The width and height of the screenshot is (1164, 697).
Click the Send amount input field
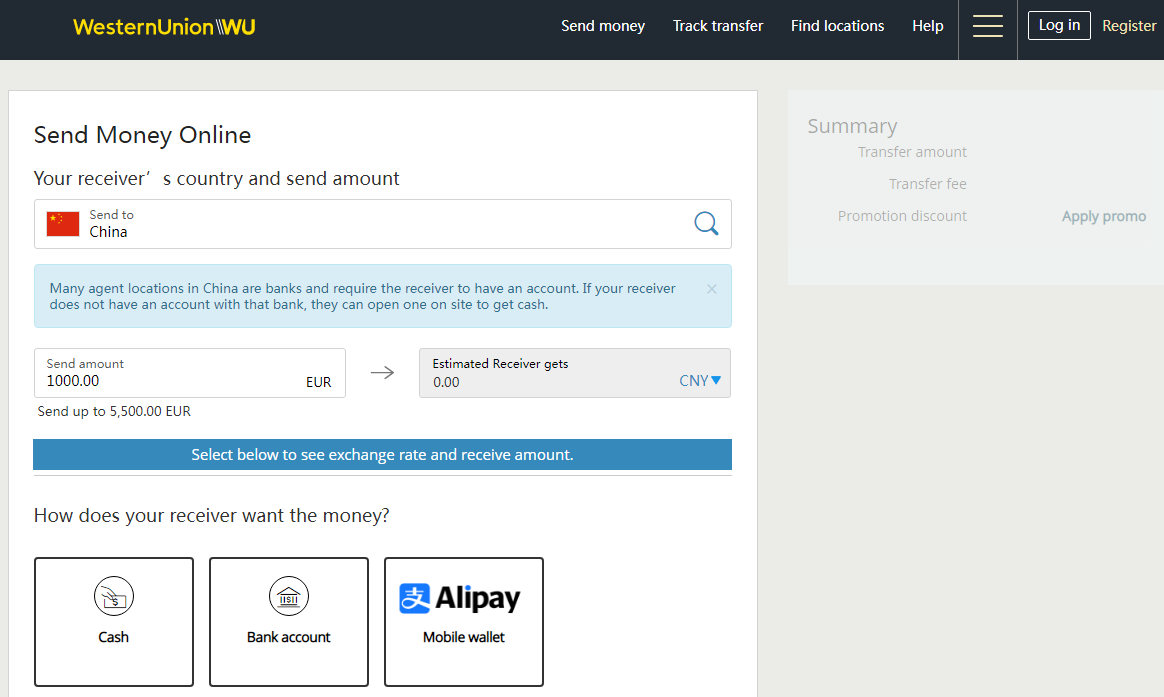189,373
